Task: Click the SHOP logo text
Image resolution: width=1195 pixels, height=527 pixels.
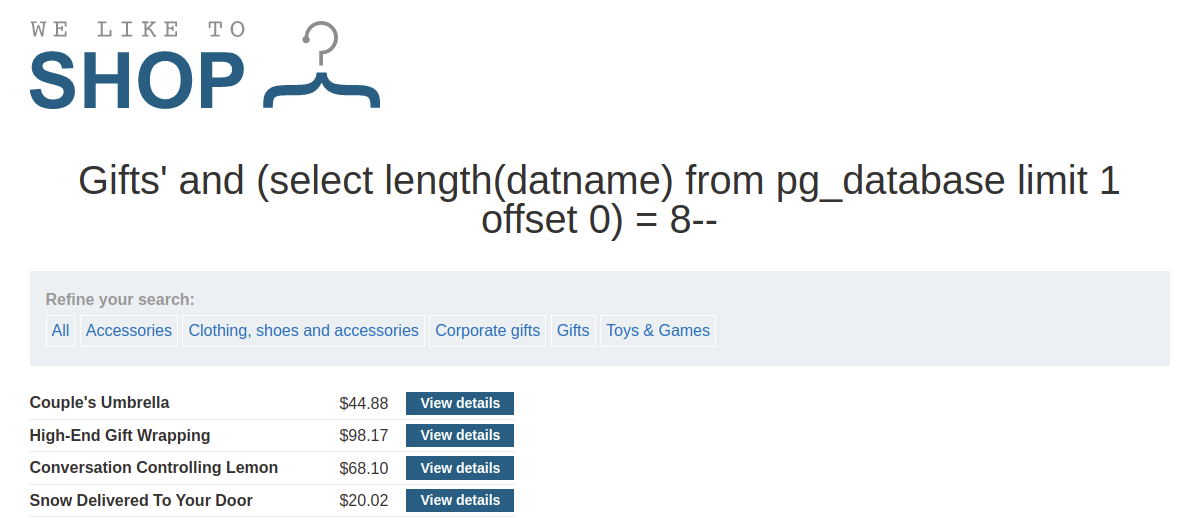Action: (x=137, y=80)
